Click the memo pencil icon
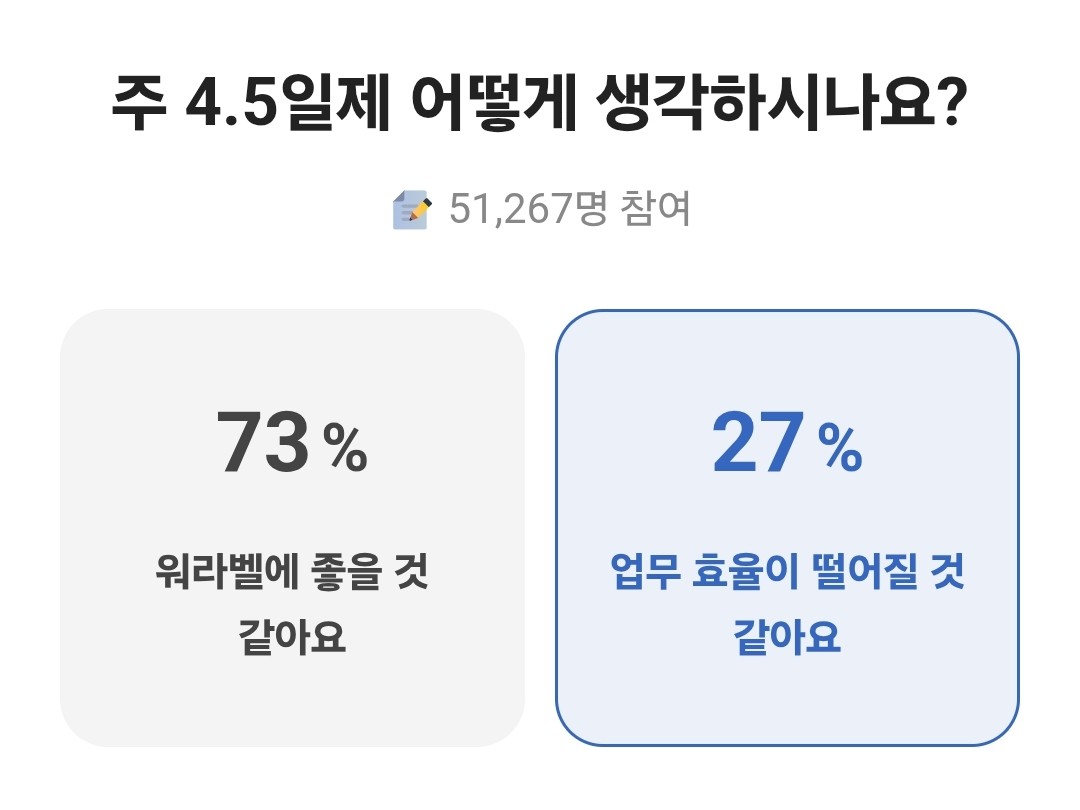The height and width of the screenshot is (810, 1080). (x=411, y=211)
